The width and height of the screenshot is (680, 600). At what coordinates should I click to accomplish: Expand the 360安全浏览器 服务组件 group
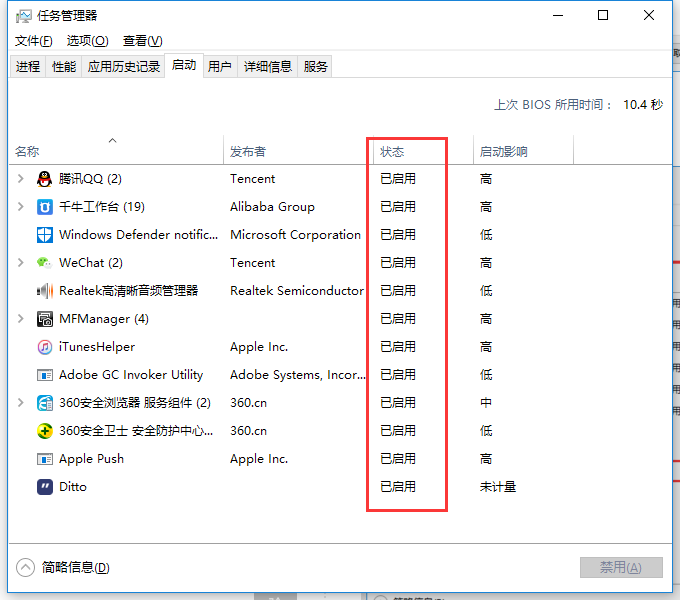pyautogui.click(x=21, y=403)
